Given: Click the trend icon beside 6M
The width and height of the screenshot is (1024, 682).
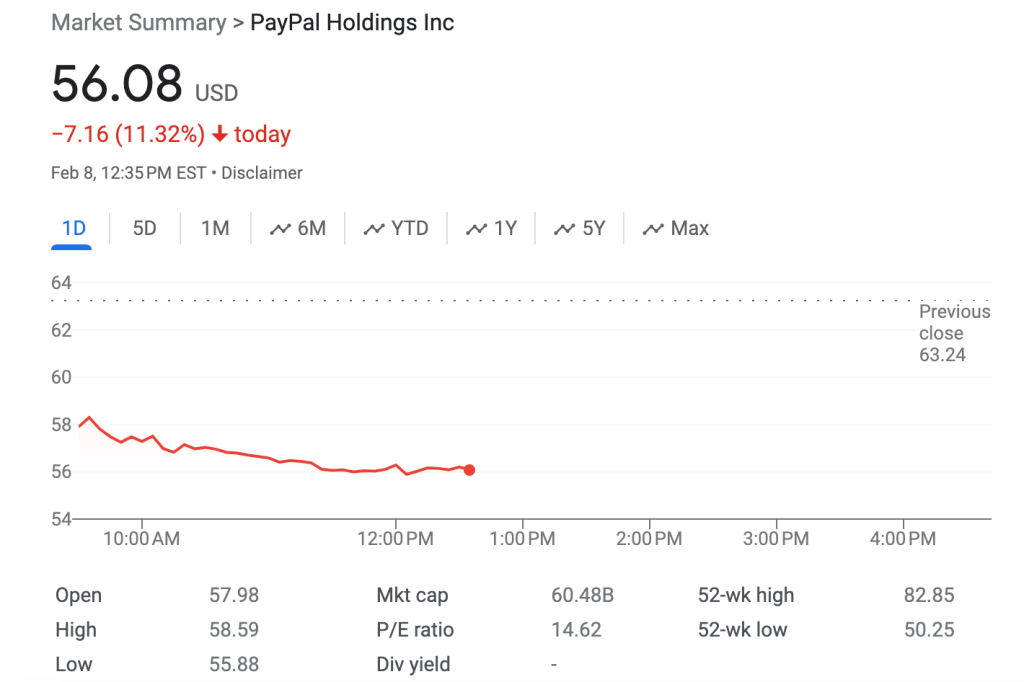Looking at the screenshot, I should (280, 229).
